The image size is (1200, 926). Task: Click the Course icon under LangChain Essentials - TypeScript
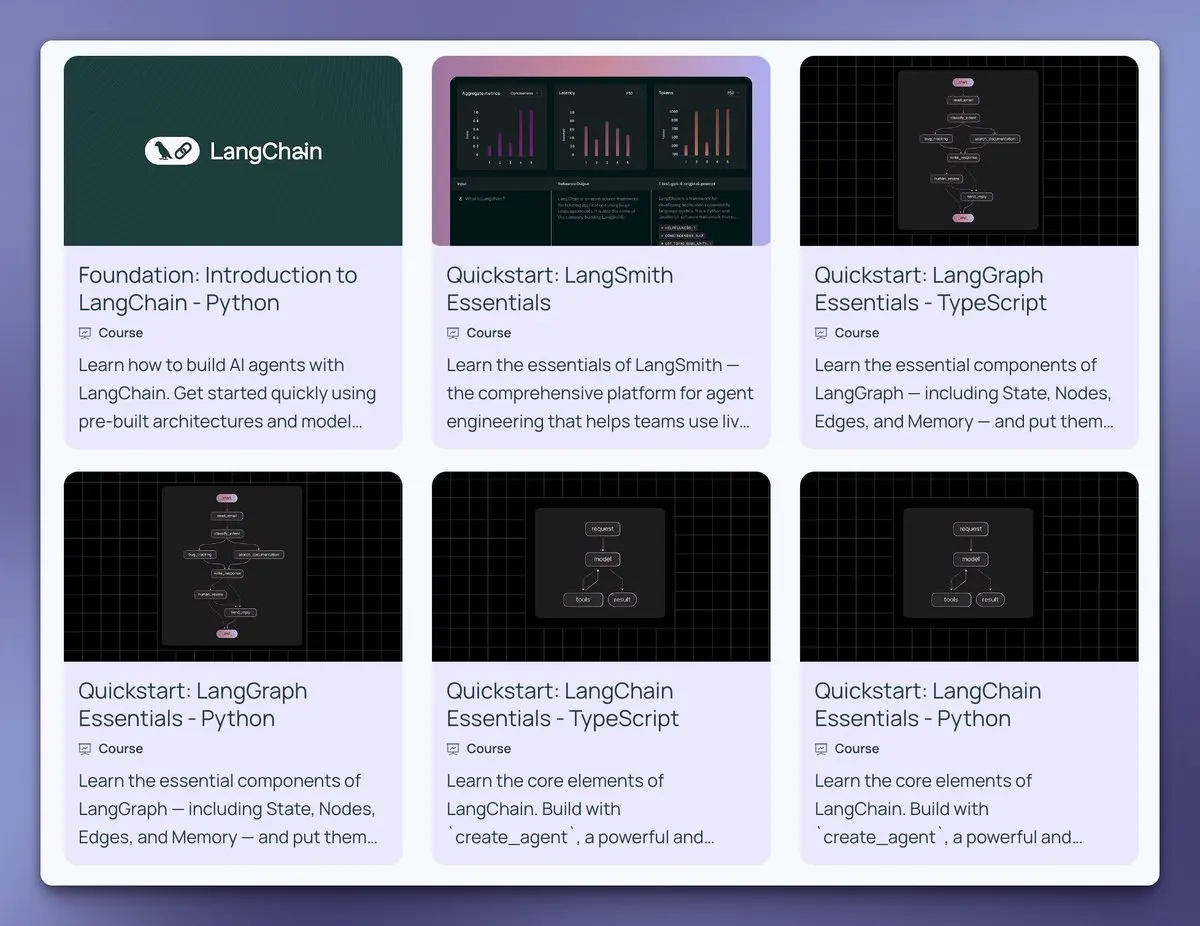453,749
